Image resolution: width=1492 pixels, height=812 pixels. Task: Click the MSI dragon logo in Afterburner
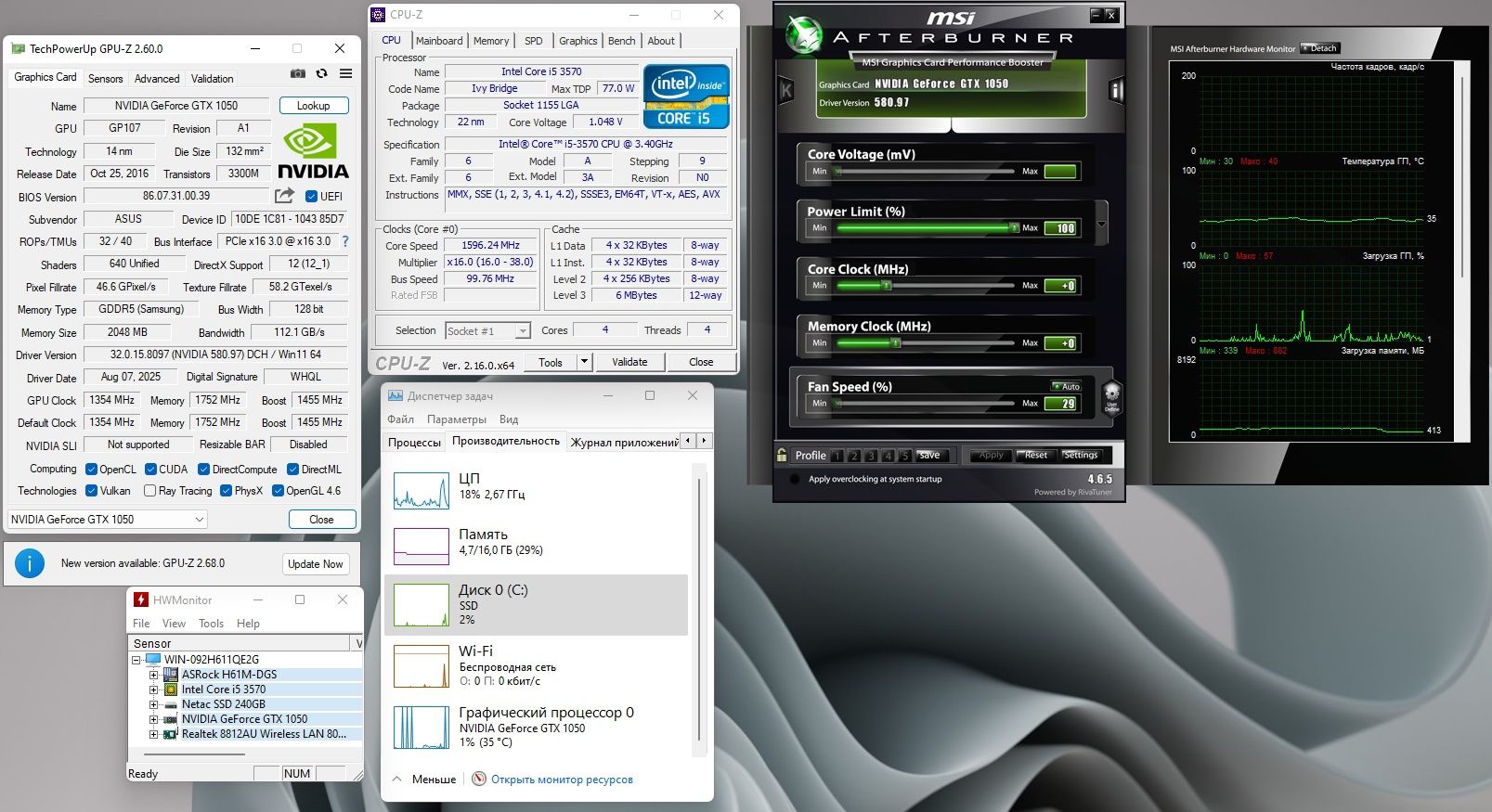coord(804,34)
